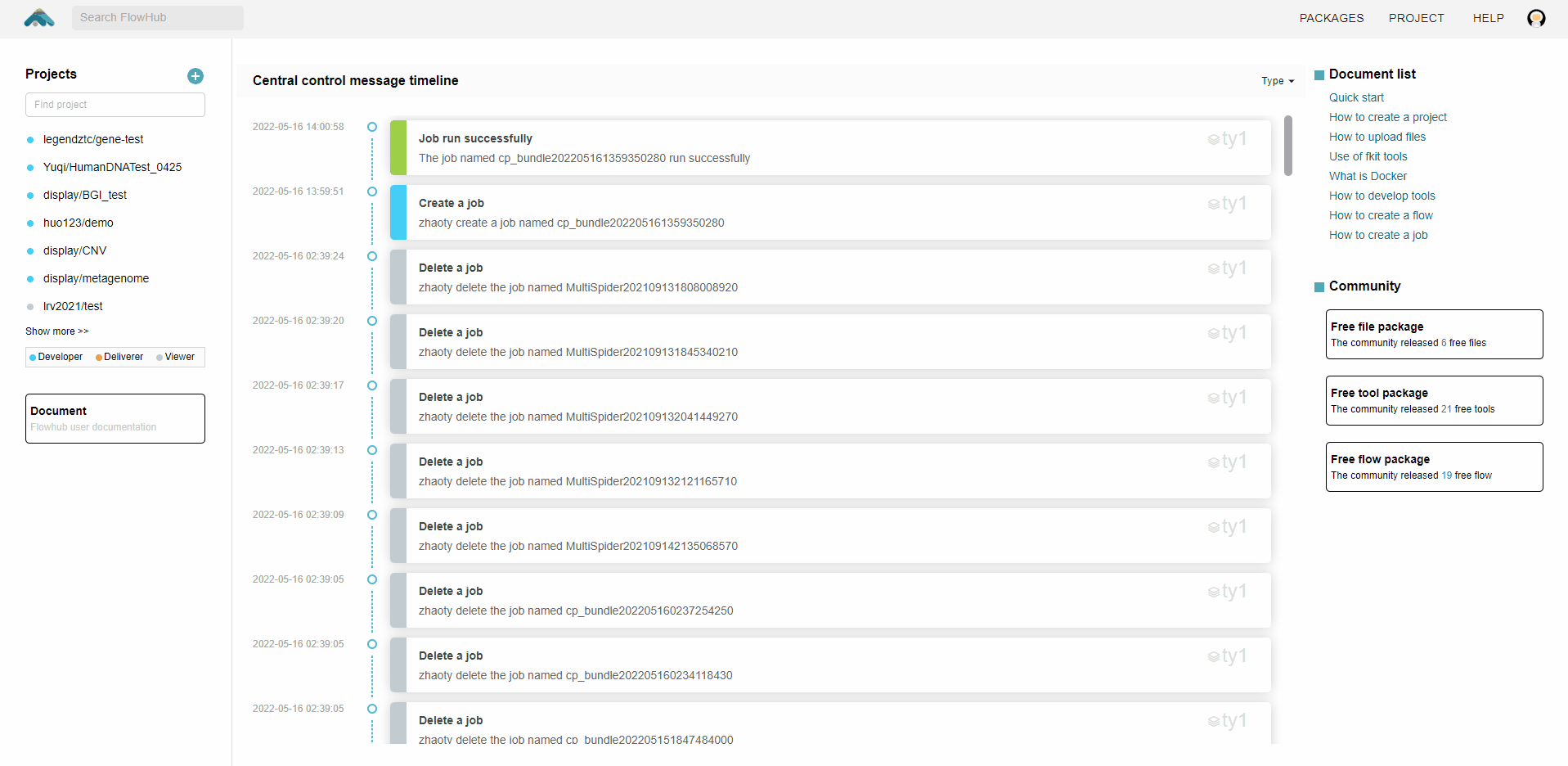Add a new project with plus icon
The height and width of the screenshot is (766, 1568).
pos(195,76)
